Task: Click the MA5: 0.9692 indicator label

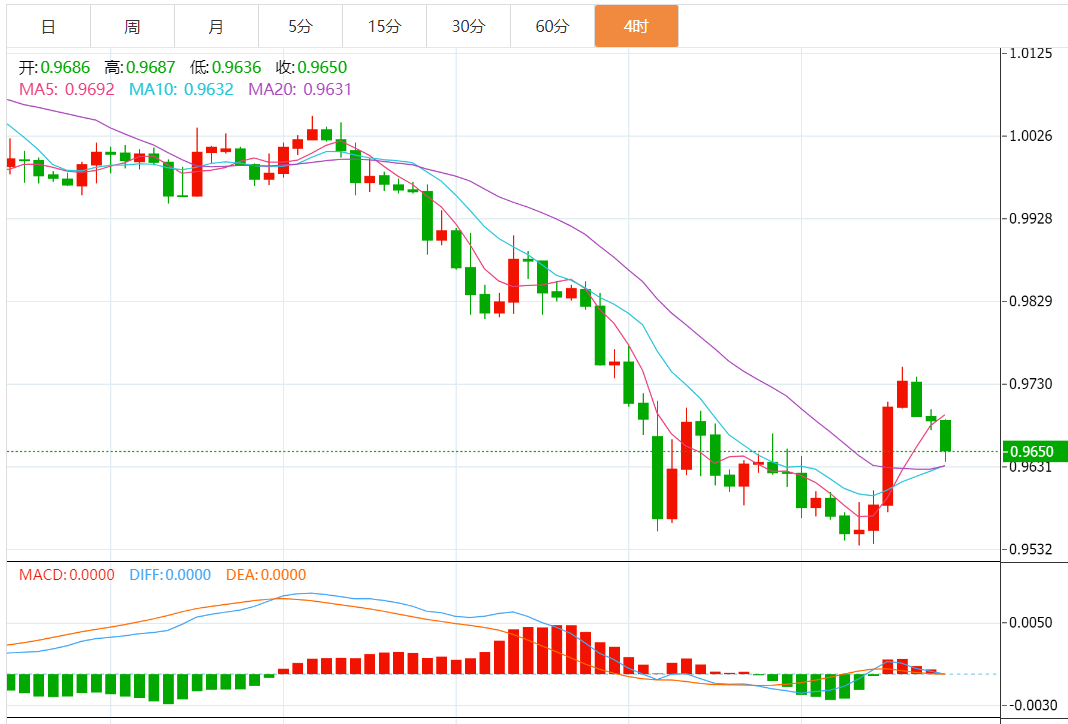Action: pos(67,89)
